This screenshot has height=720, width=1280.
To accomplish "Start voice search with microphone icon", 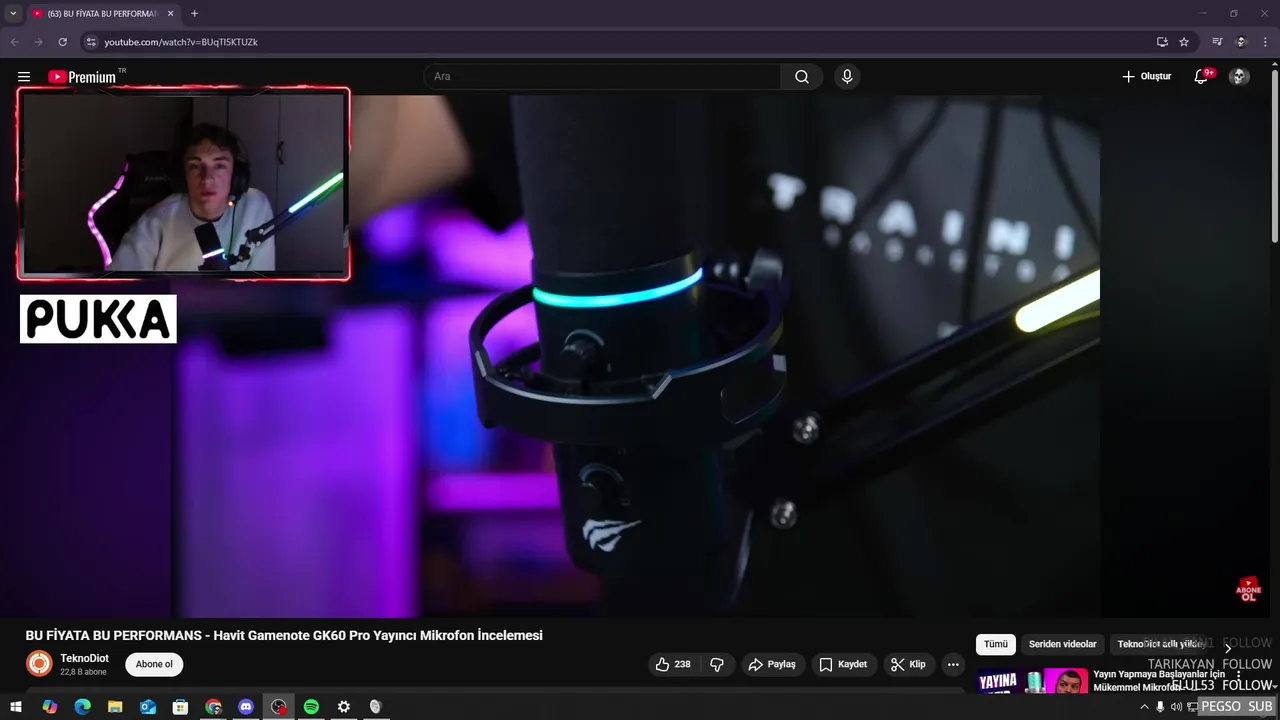I will coord(847,77).
